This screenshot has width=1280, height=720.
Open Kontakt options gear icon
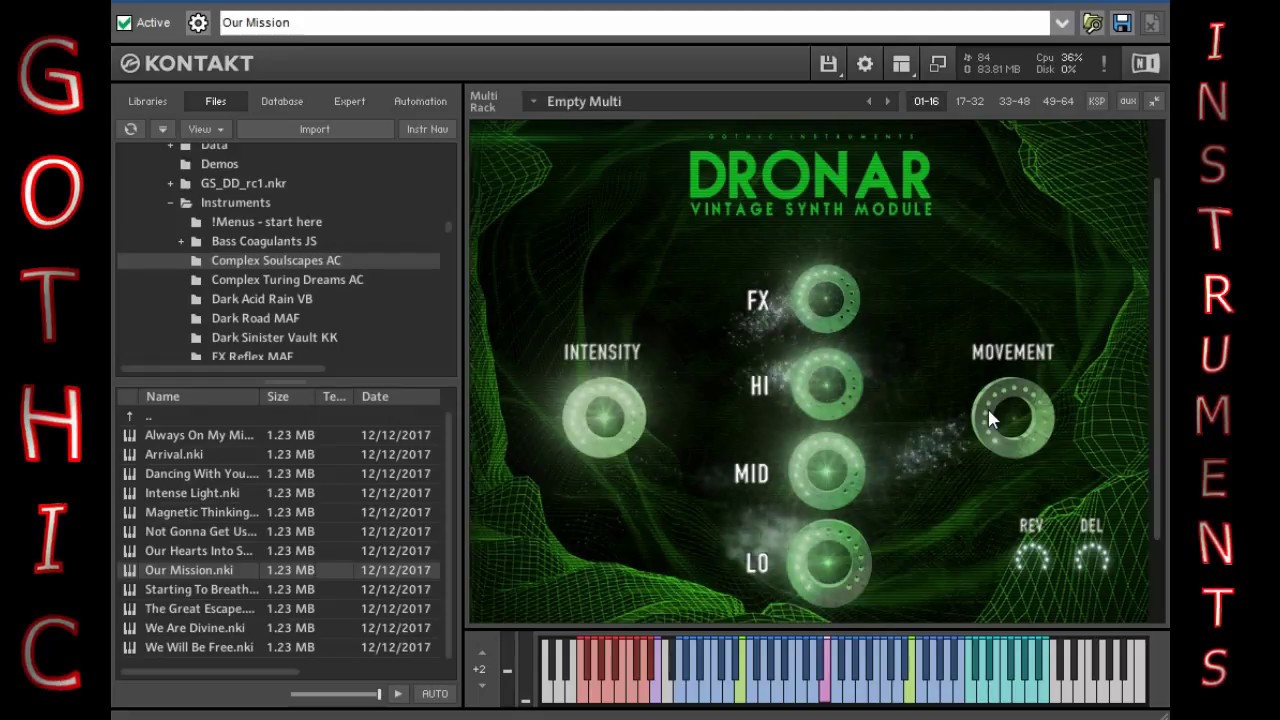pos(865,64)
